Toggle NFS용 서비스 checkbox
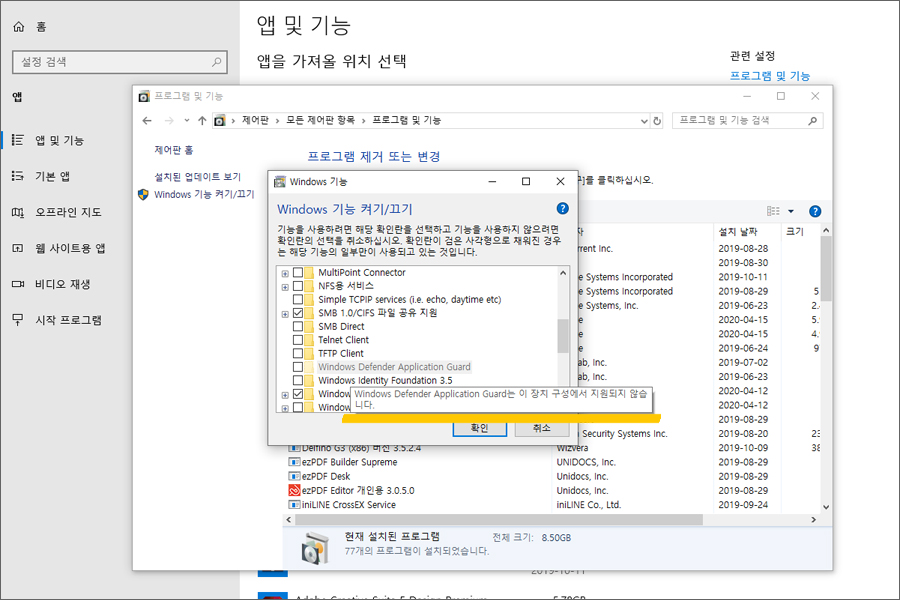 tap(298, 286)
